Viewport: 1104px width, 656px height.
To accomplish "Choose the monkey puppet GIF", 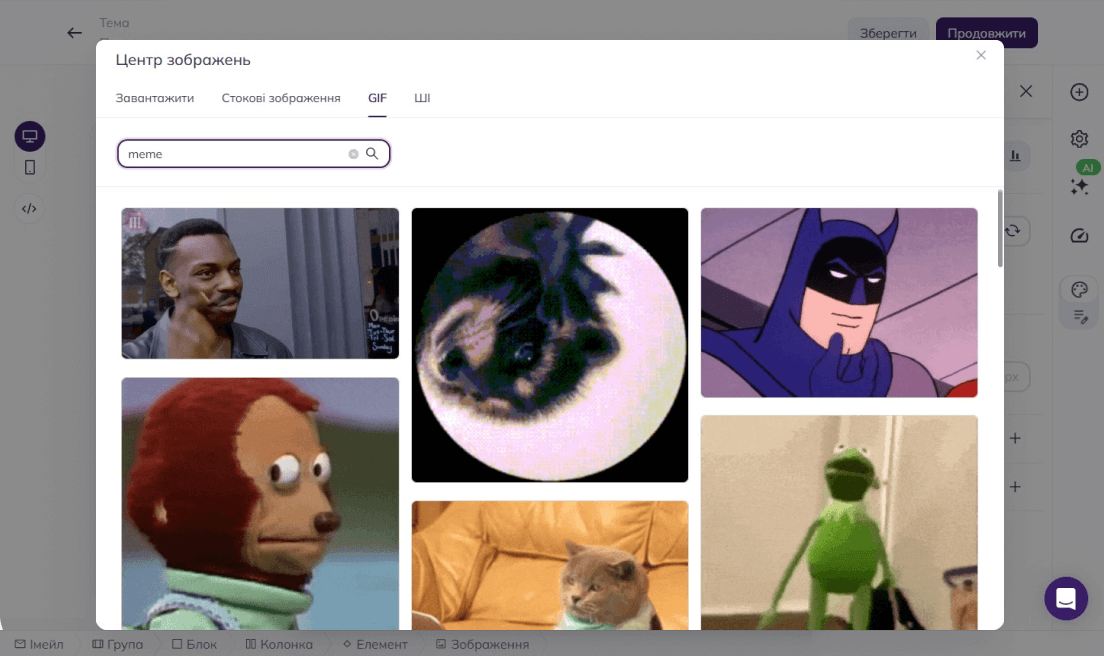I will [x=260, y=504].
